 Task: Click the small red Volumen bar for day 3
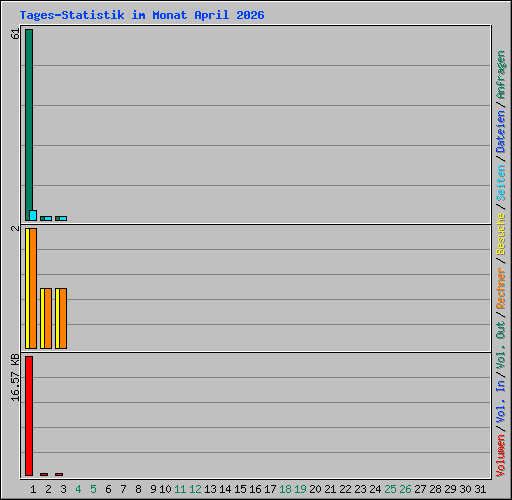click(59, 474)
